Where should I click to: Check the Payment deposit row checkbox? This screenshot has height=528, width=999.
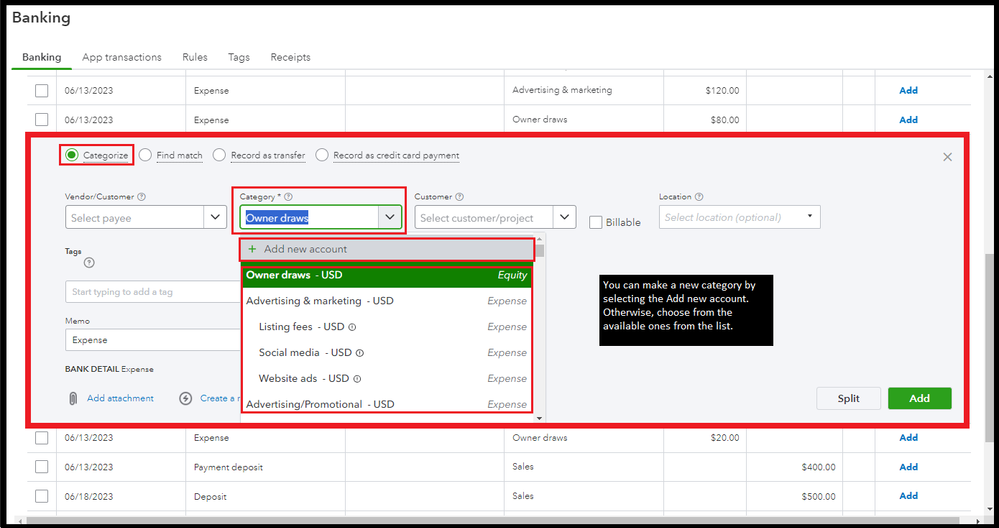click(x=41, y=467)
